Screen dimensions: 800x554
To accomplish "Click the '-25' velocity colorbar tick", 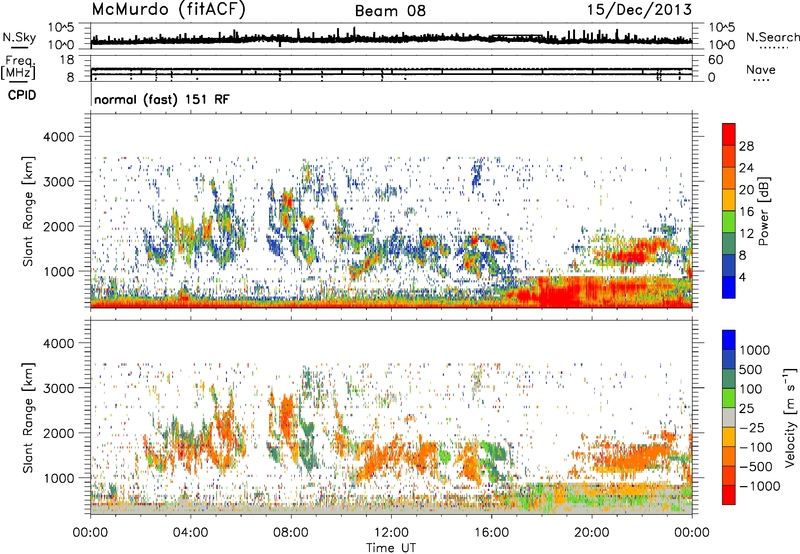I will pyautogui.click(x=753, y=427).
